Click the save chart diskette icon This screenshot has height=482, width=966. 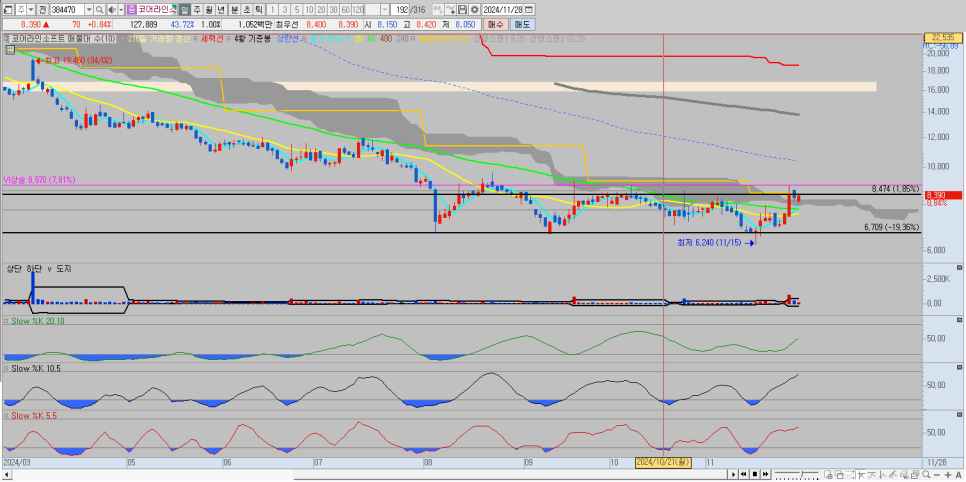(x=462, y=10)
